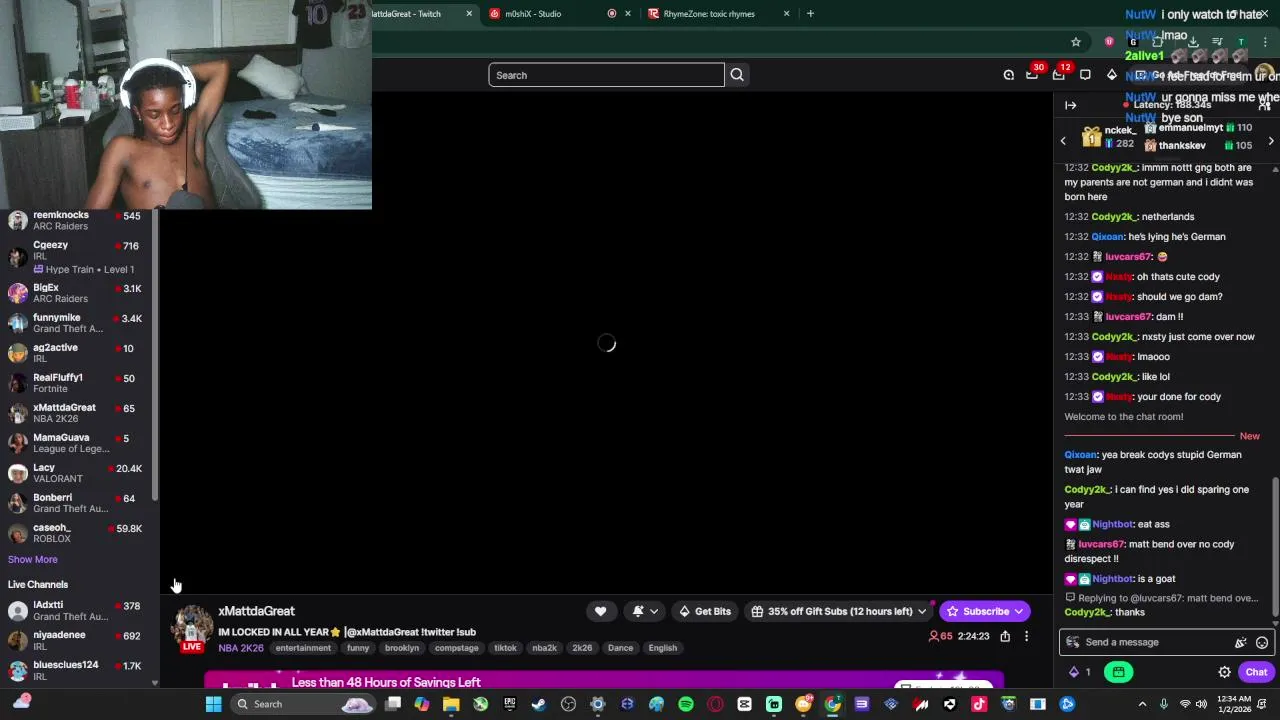Open 35% off Gift Subs dropdown
The image size is (1280, 720).
point(839,611)
